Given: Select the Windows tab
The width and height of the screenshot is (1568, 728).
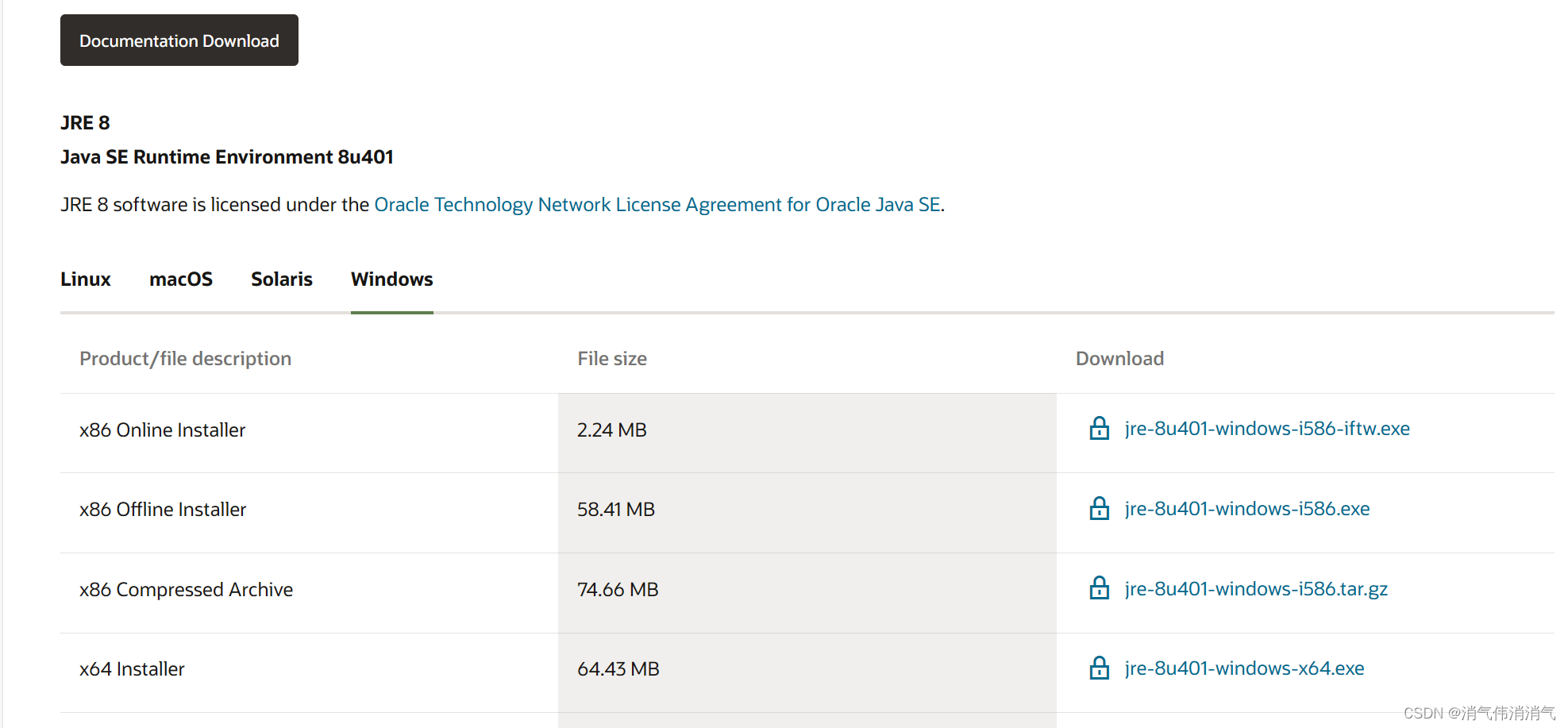Looking at the screenshot, I should coord(392,279).
